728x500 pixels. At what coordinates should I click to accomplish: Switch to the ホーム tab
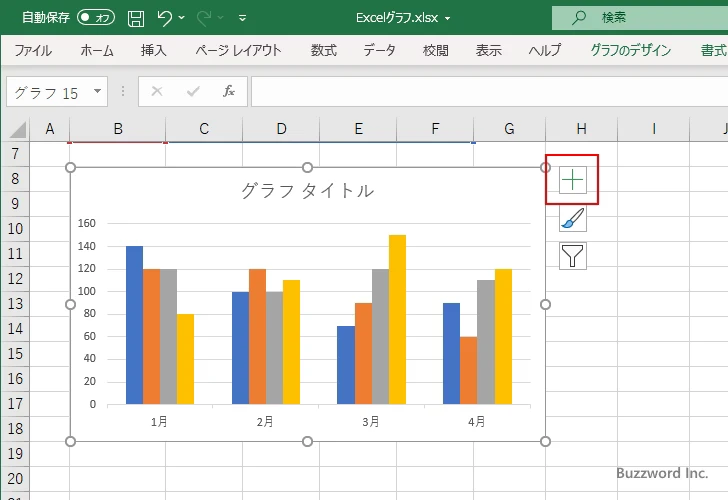[97, 50]
